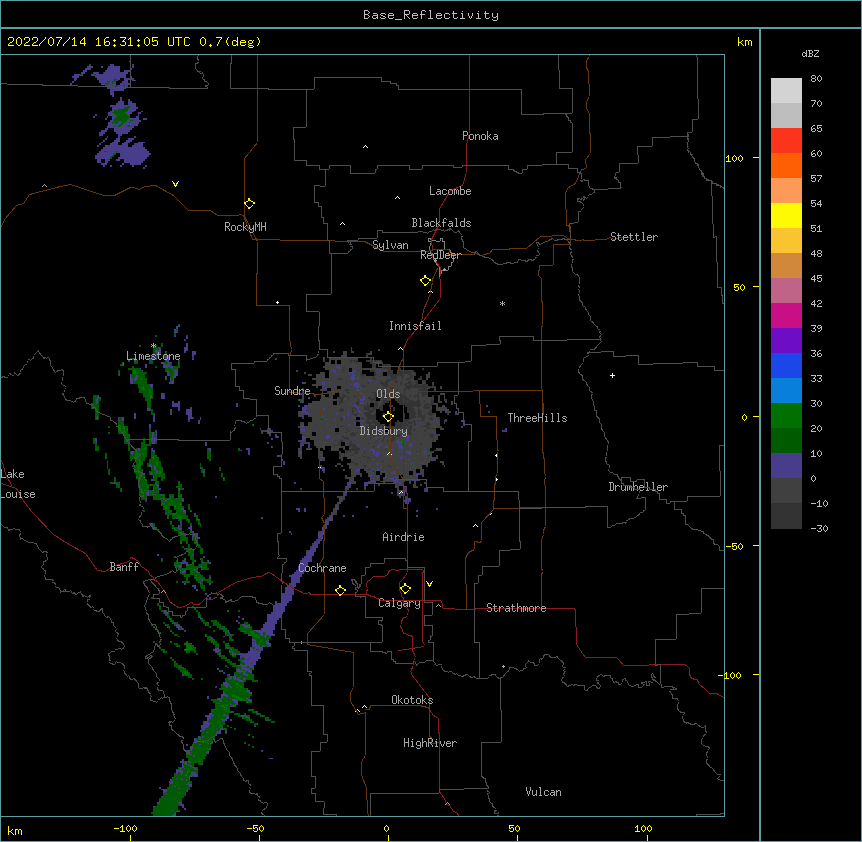Click the dBZ legend heading
The width and height of the screenshot is (862, 842).
810,54
